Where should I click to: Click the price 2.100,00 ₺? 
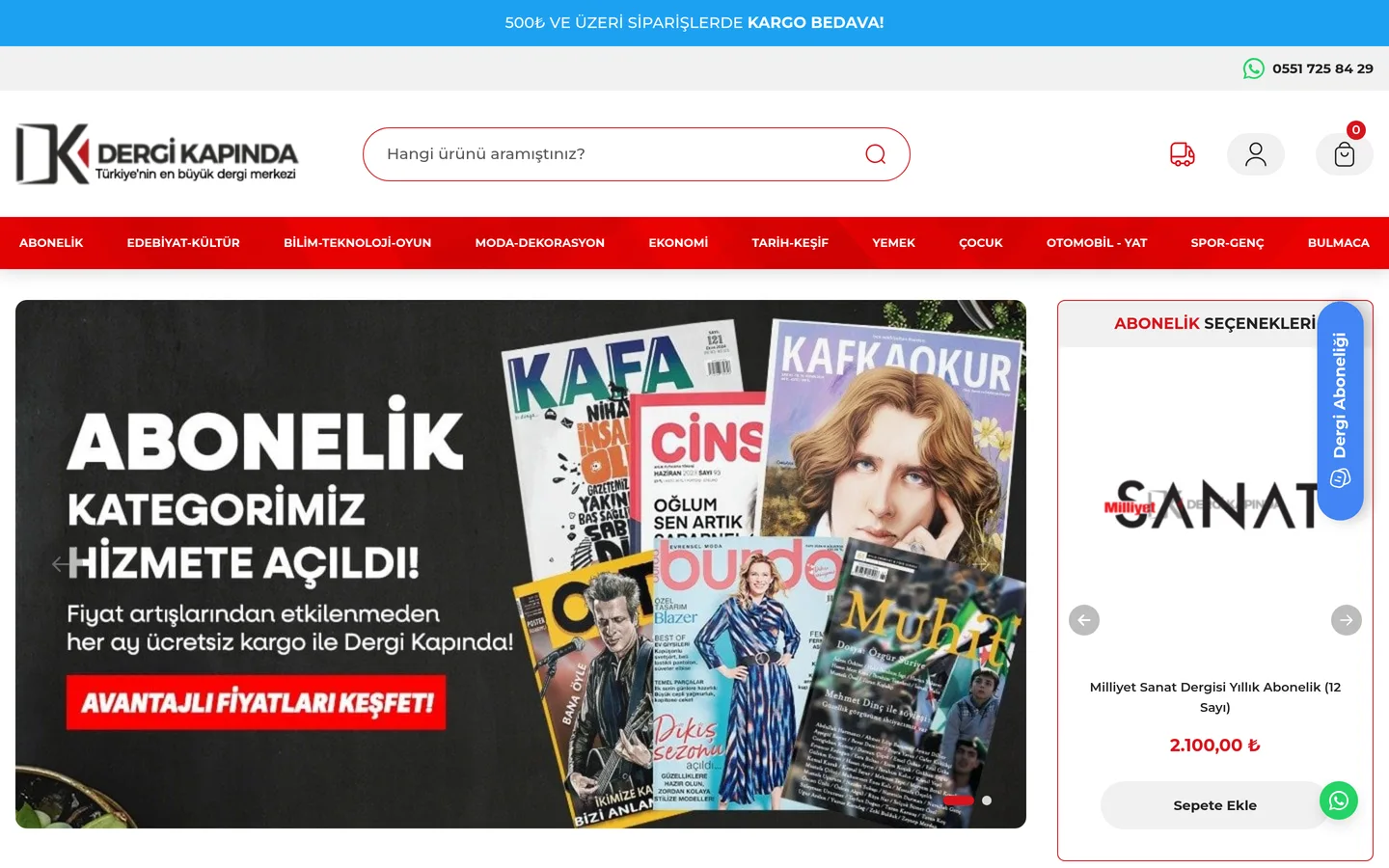1215,745
